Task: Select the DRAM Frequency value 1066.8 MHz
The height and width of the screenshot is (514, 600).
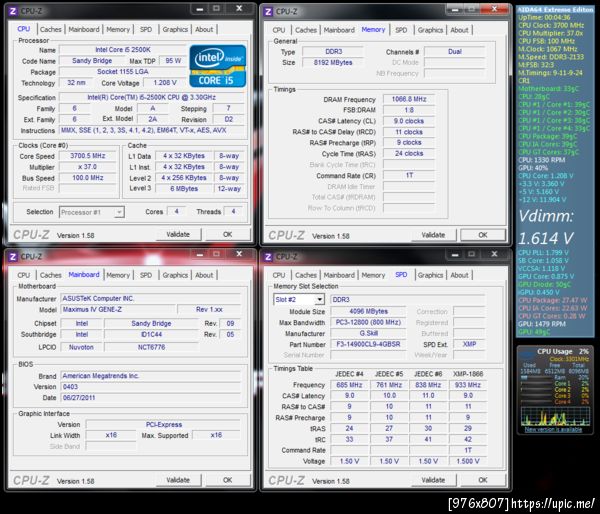Action: point(409,99)
